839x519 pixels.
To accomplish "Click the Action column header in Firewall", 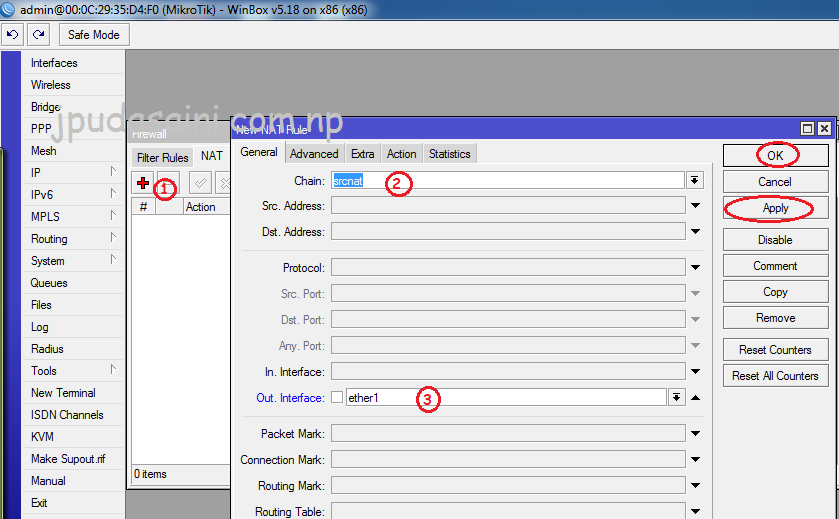I will click(x=207, y=207).
